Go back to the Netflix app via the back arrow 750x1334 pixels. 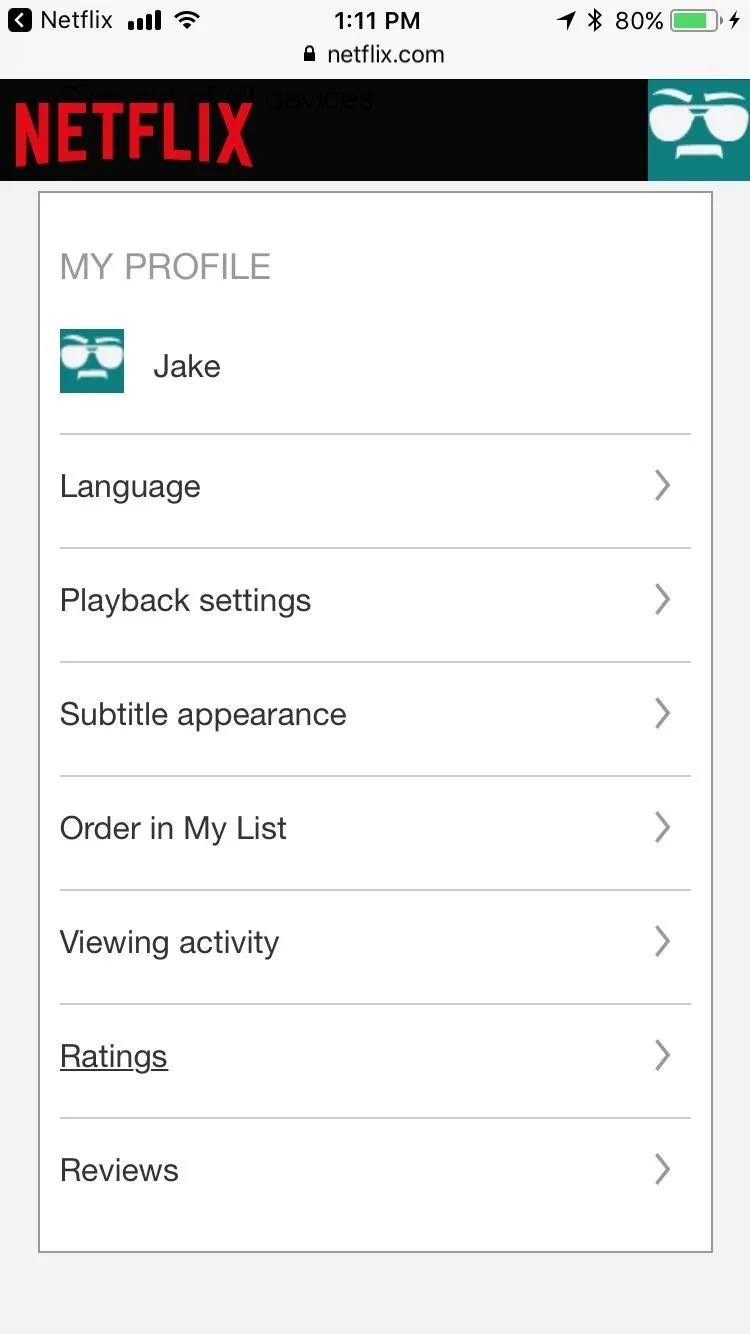tap(19, 20)
